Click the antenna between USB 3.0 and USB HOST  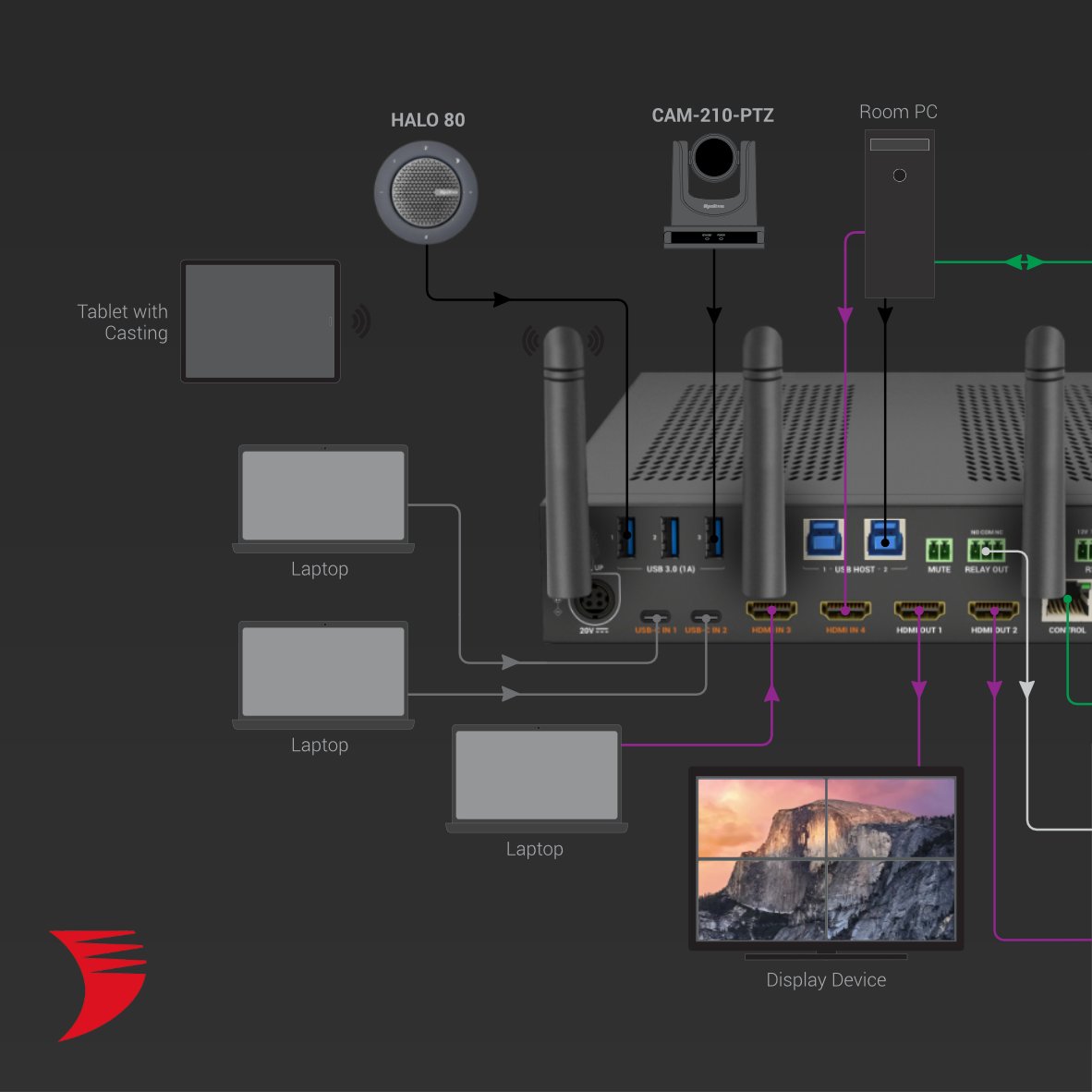(x=763, y=462)
